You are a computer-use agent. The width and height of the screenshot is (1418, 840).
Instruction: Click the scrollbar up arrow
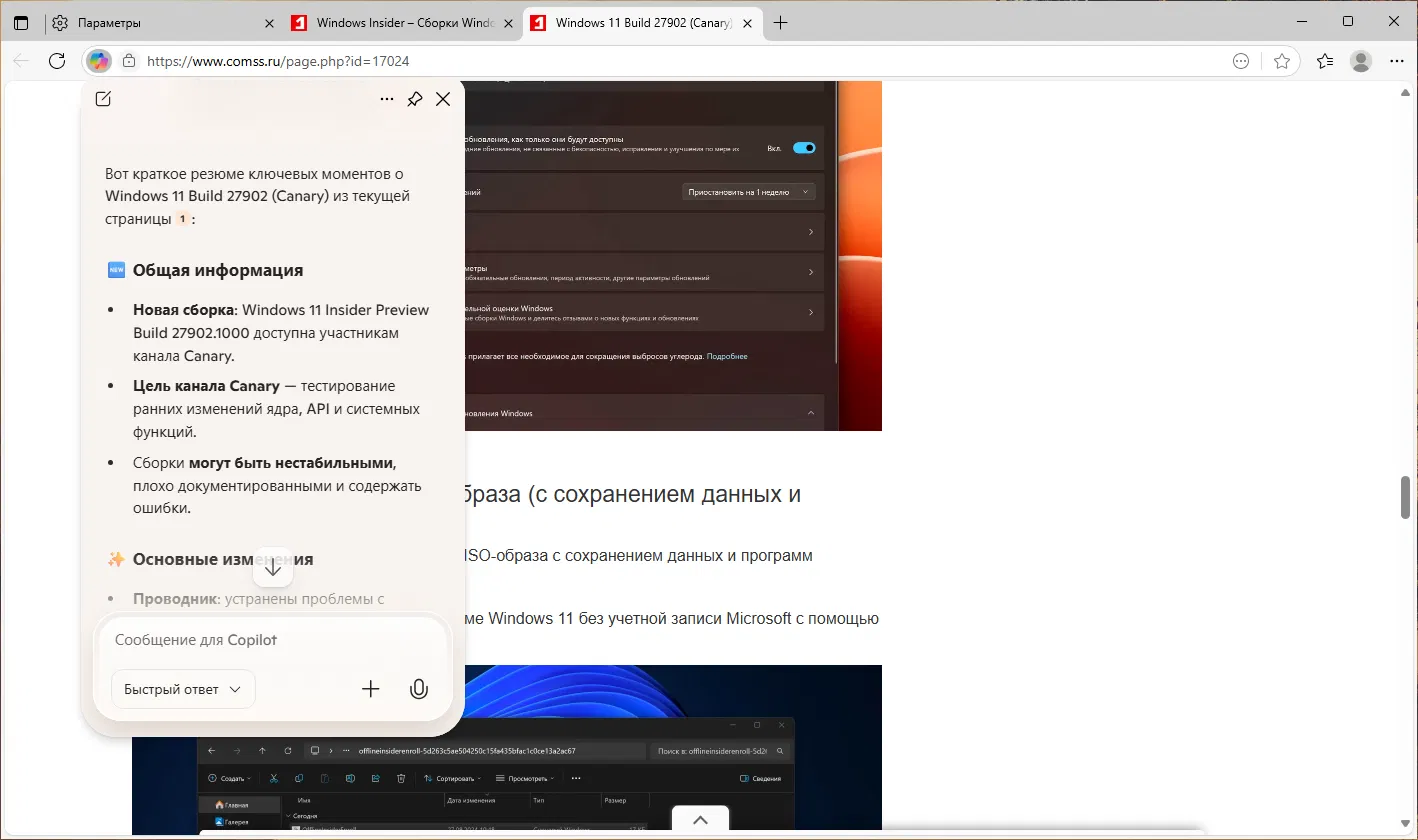pyautogui.click(x=1405, y=92)
